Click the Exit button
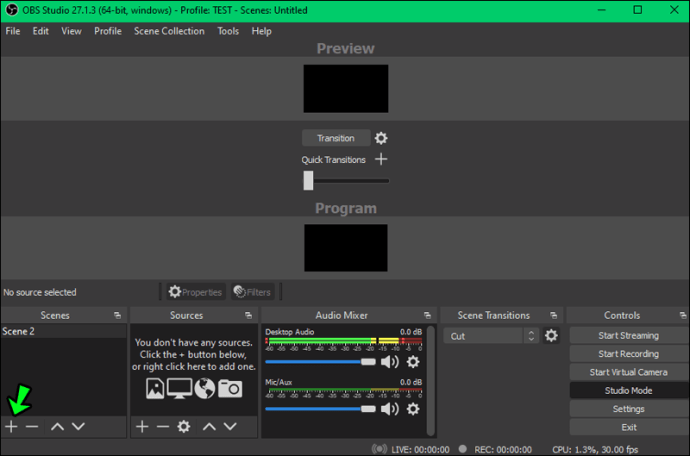The image size is (690, 456). 628,427
